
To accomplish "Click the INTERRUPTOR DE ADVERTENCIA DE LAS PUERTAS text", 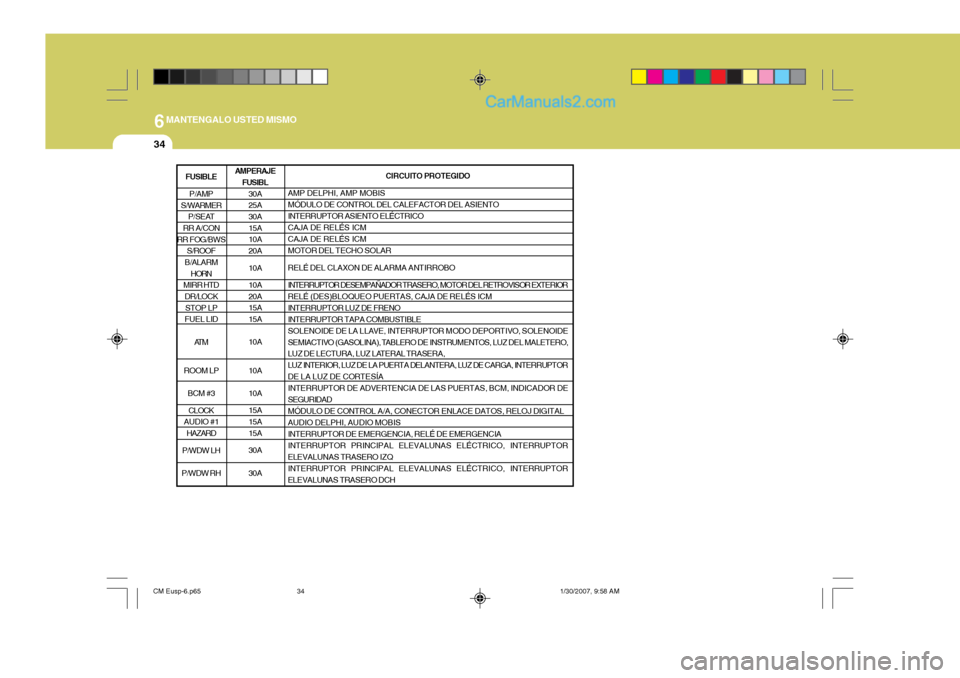I will (427, 394).
